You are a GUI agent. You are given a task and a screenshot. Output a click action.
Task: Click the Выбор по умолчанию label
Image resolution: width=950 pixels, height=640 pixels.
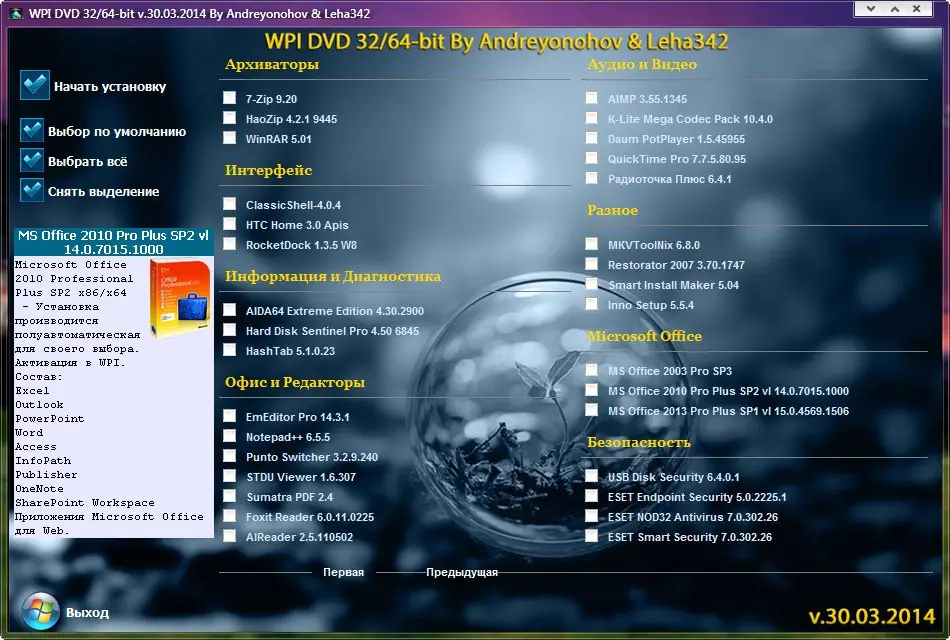[117, 132]
